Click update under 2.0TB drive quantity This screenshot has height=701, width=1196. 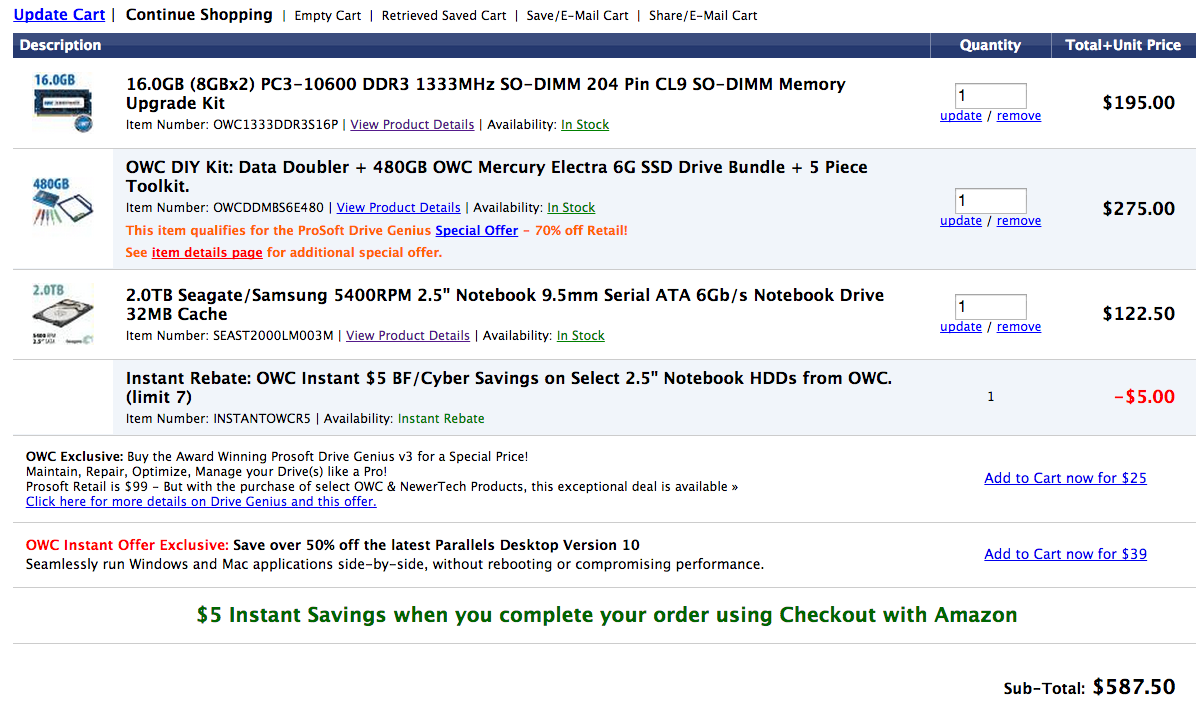pos(960,327)
